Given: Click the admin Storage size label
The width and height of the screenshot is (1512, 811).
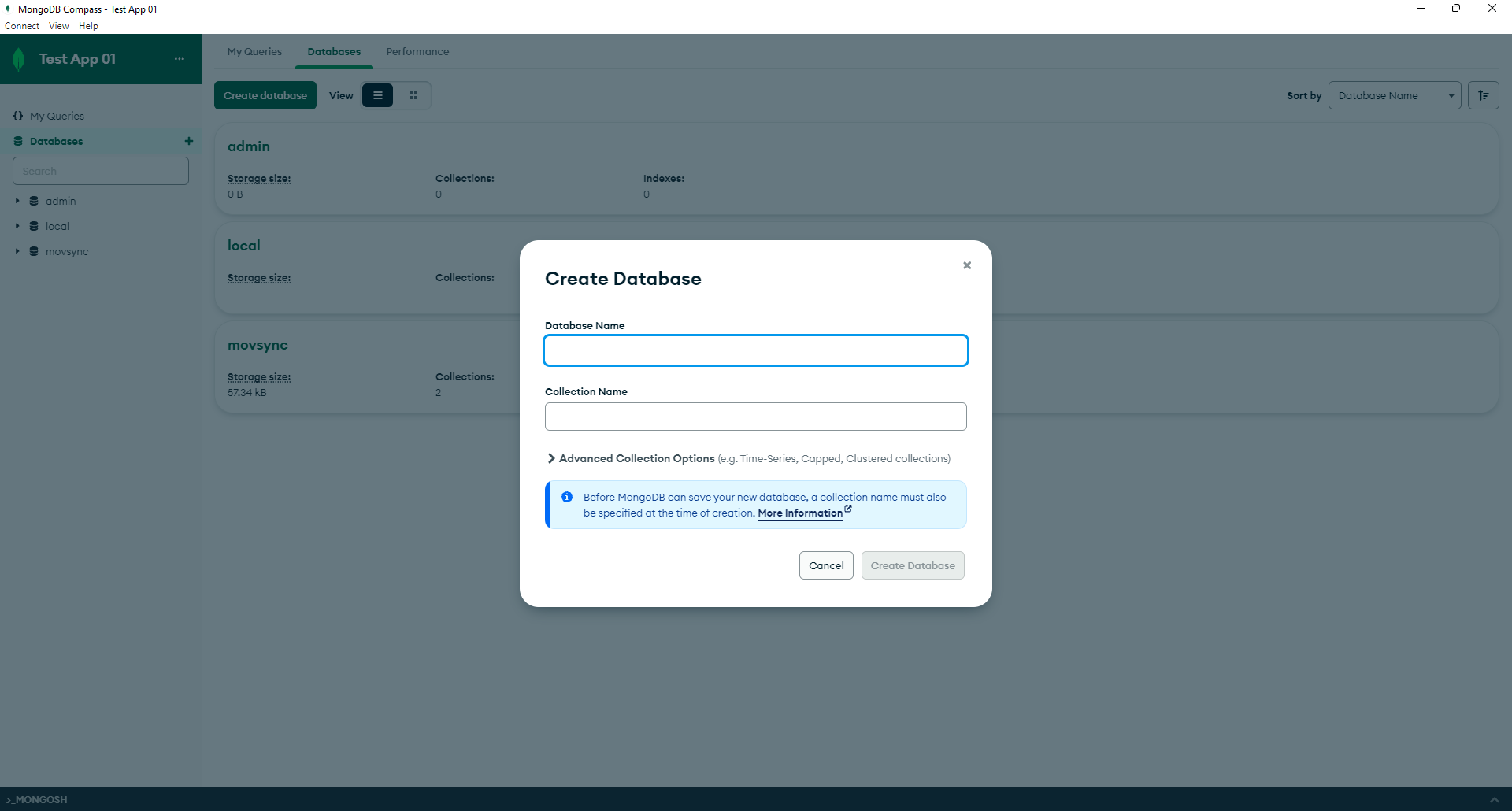Looking at the screenshot, I should coord(259,179).
